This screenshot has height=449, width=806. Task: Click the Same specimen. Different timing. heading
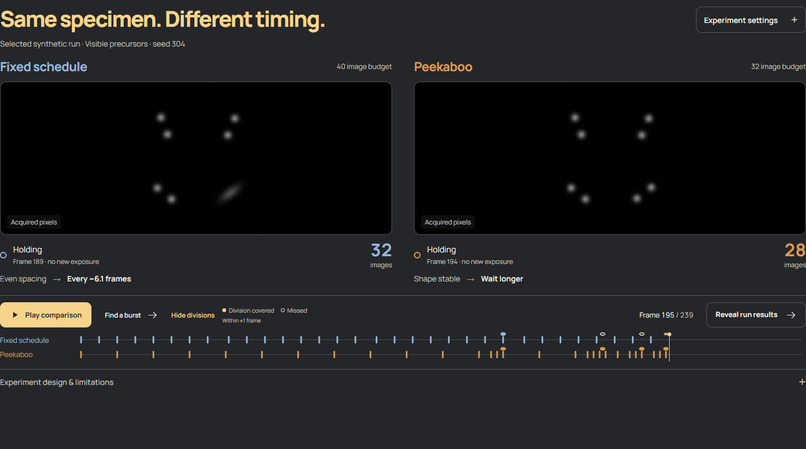(162, 20)
